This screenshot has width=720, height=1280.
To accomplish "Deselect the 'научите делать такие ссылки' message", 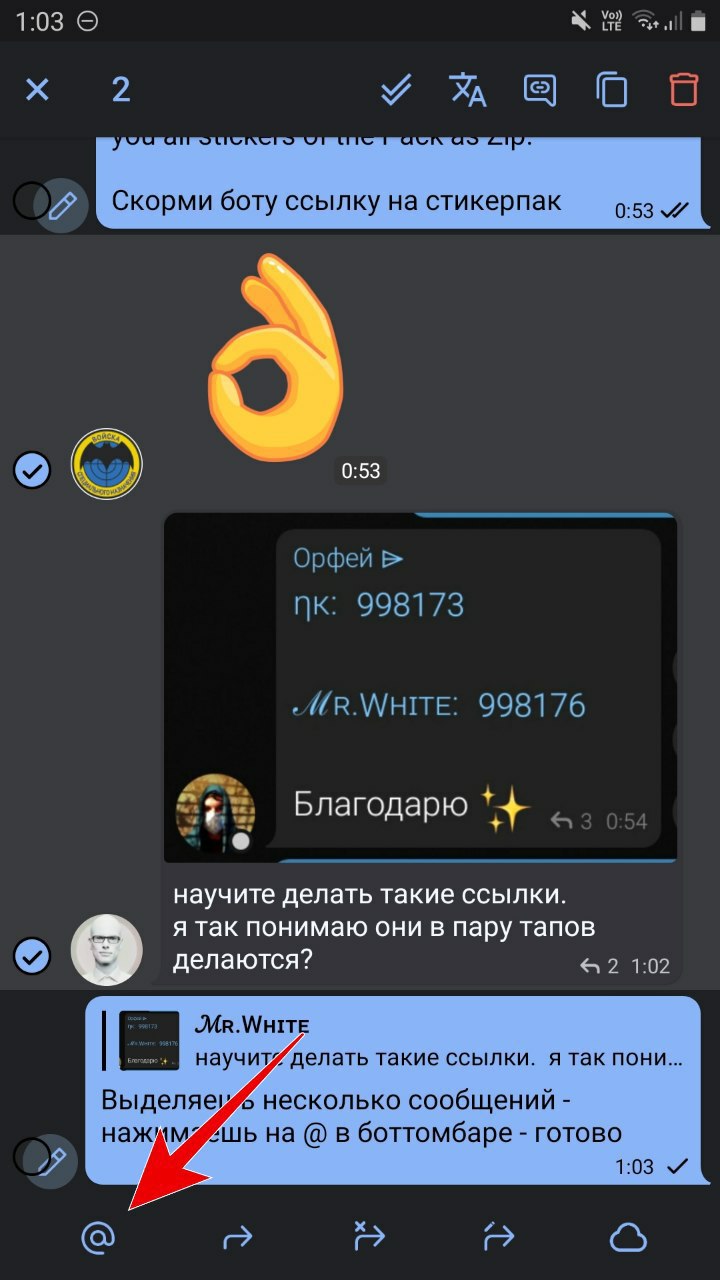I will pos(32,956).
